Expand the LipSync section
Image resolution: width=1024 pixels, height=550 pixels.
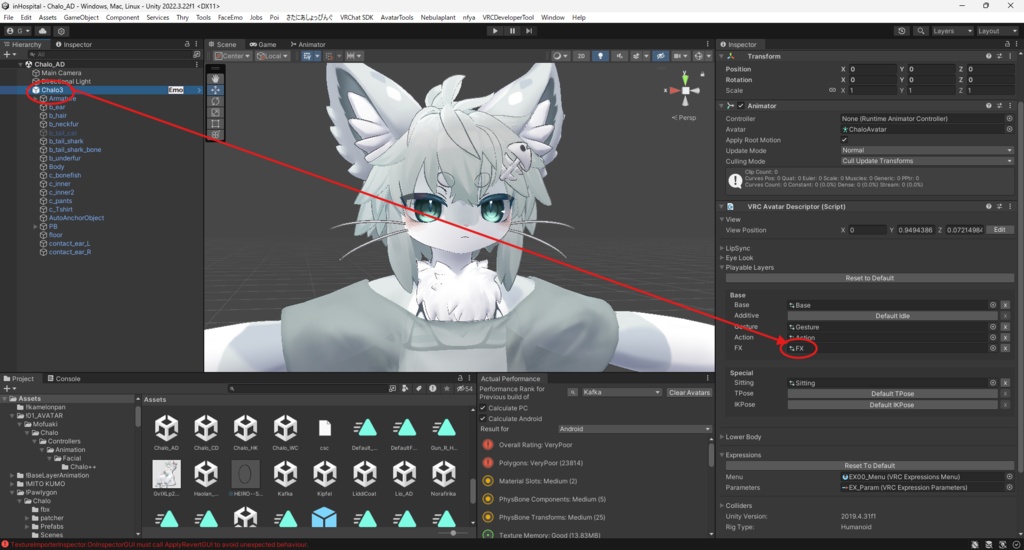(x=722, y=248)
